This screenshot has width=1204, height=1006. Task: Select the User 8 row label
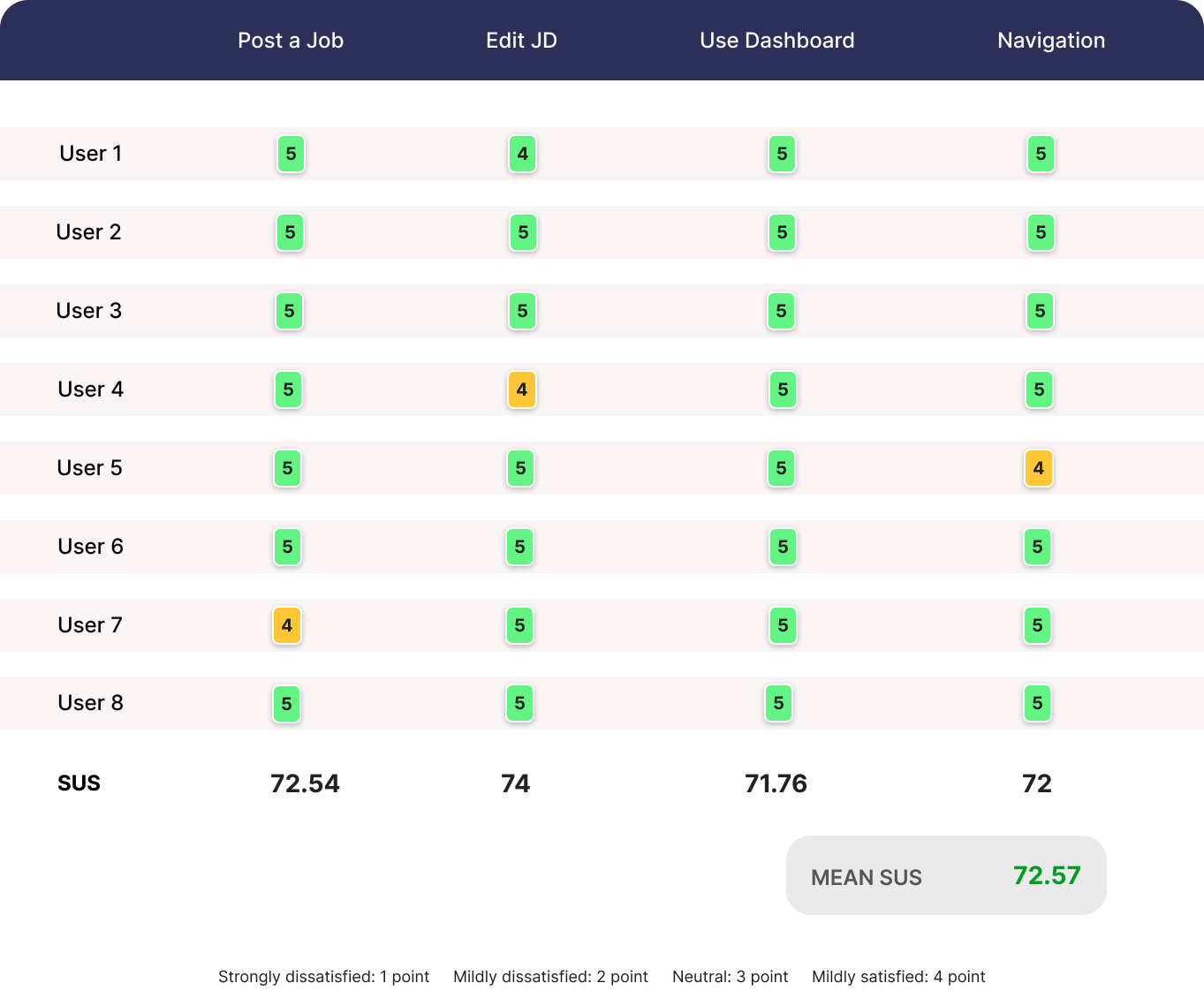point(90,703)
